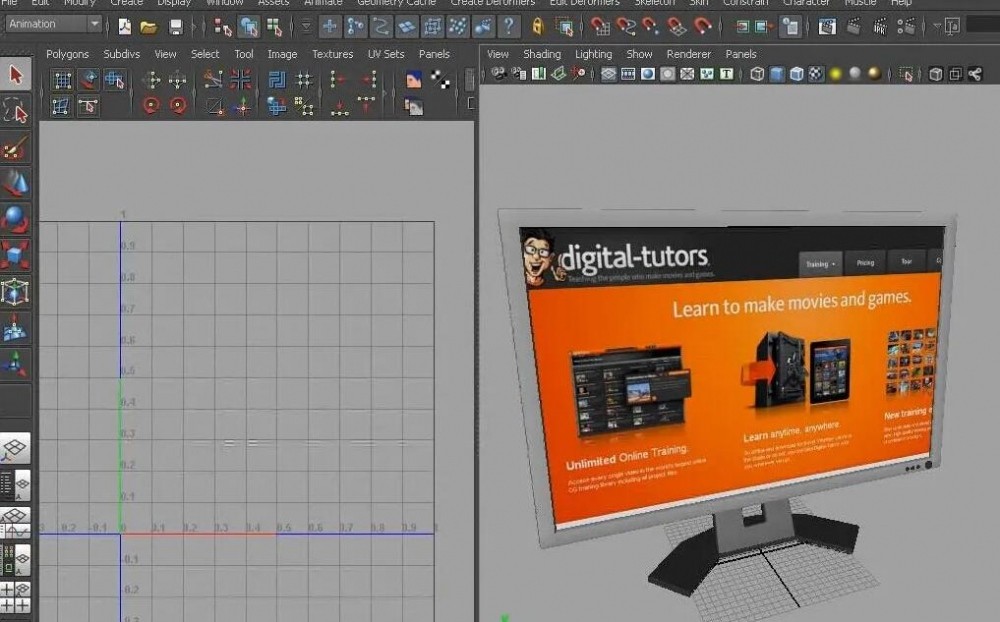Open the viewport Renderer menu

(x=688, y=54)
